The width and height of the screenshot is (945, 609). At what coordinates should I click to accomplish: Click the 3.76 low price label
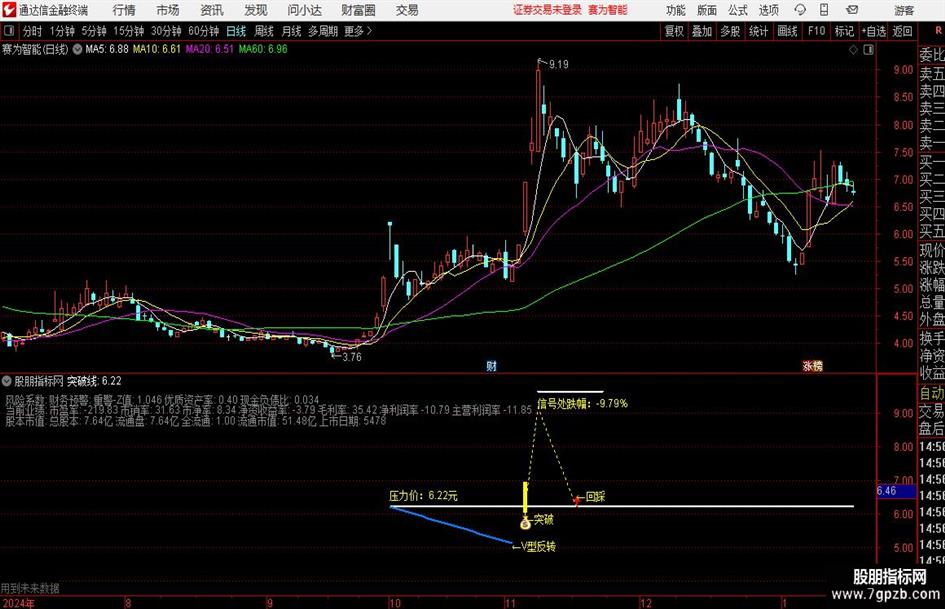(352, 357)
